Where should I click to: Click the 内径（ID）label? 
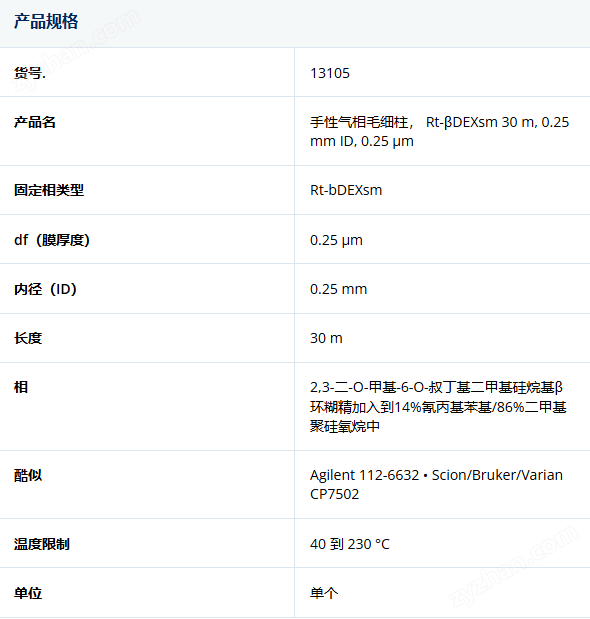point(45,289)
